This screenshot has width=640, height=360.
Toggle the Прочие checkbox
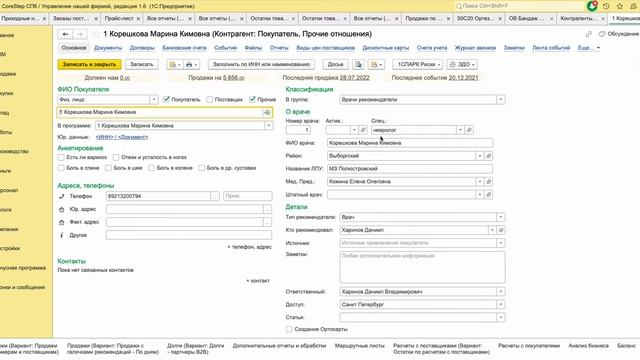pos(252,99)
